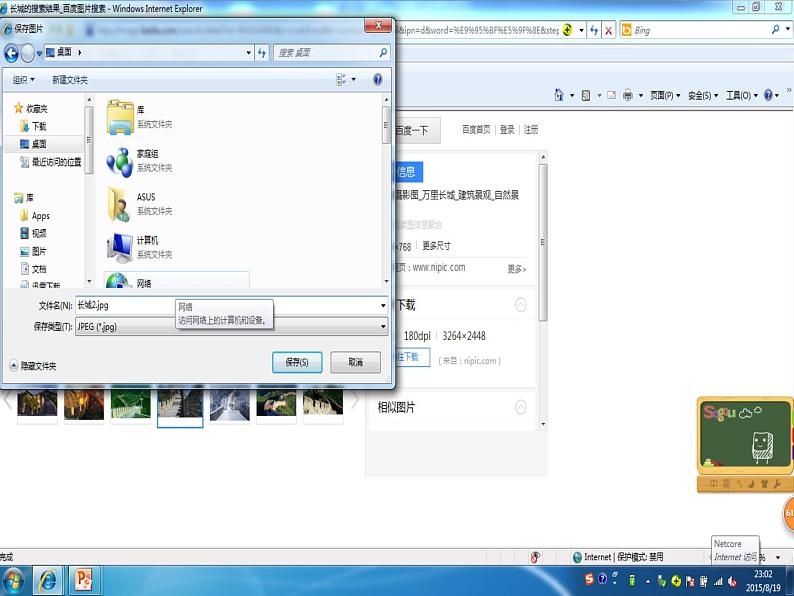Image resolution: width=794 pixels, height=596 pixels.
Task: Click Hide Folders (隐藏文件夹) toggle
Action: coord(33,366)
